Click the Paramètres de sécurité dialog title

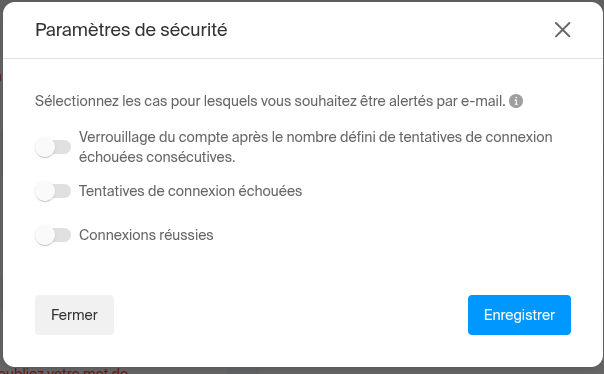[x=131, y=30]
